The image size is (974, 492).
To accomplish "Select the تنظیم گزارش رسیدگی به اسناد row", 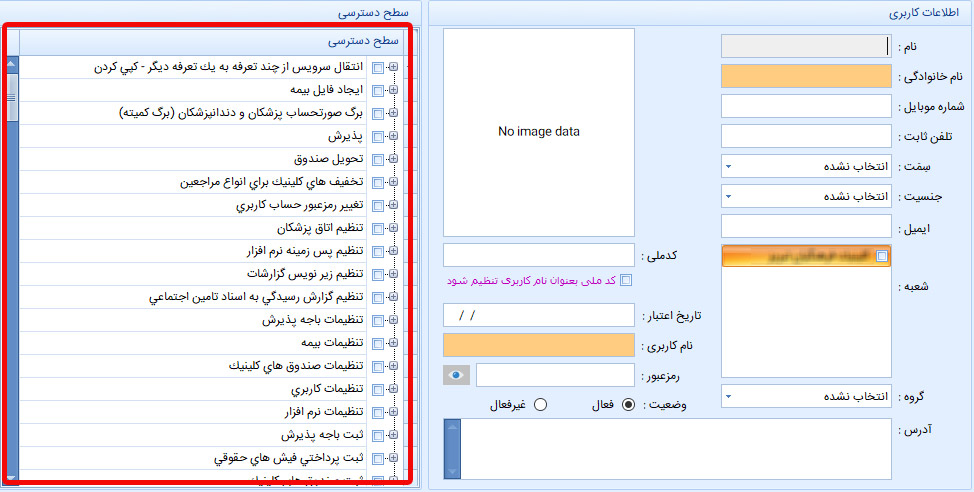I will tap(194, 298).
